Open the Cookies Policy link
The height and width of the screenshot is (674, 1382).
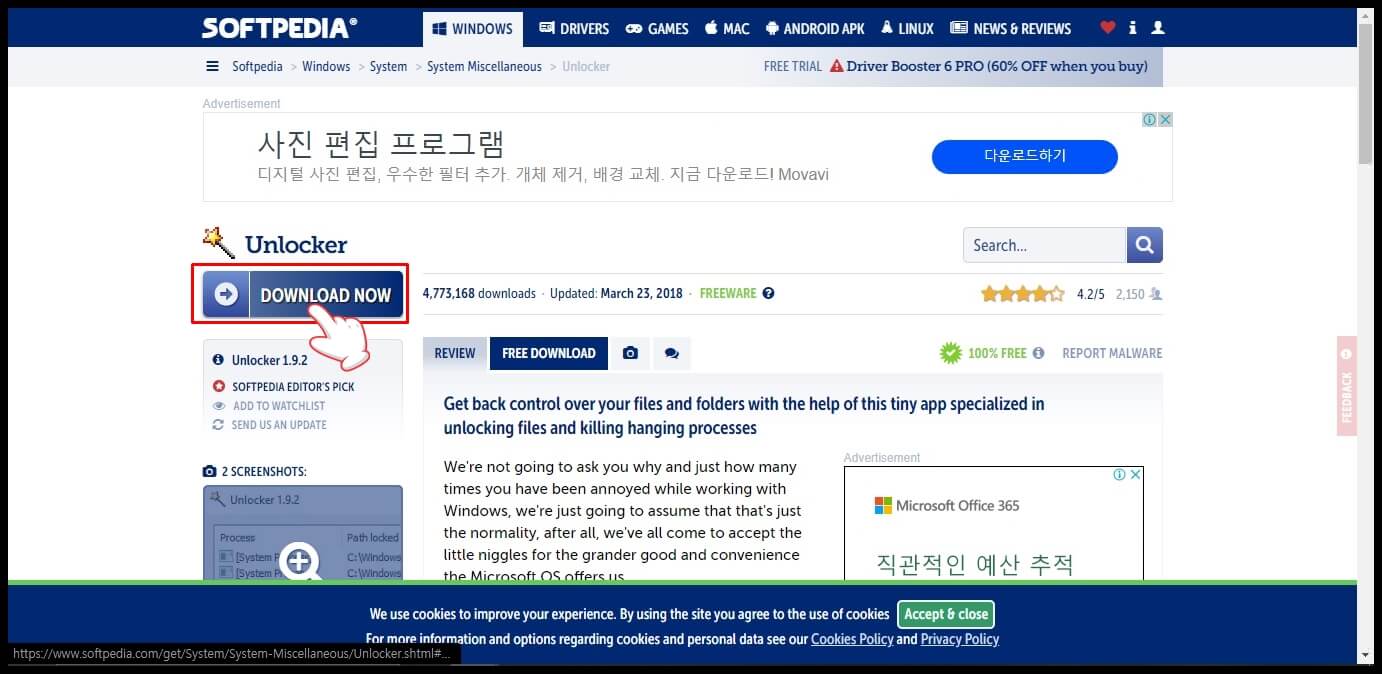point(852,639)
